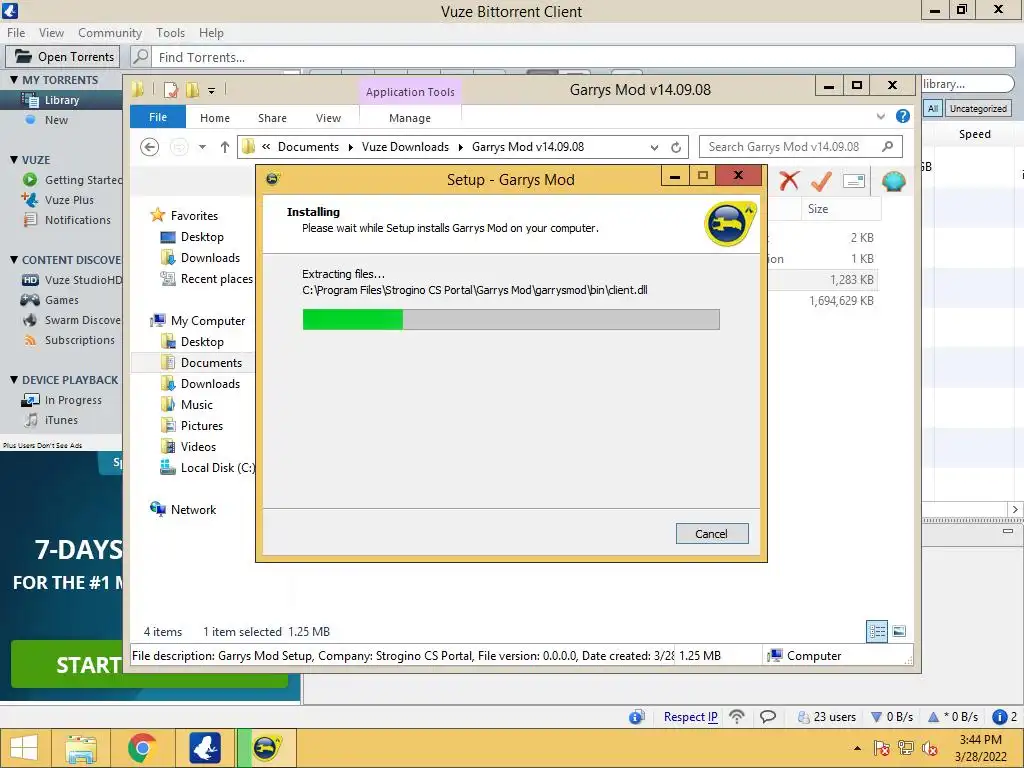The height and width of the screenshot is (768, 1024).
Task: Open the Vuze Tools menu
Action: 170,33
